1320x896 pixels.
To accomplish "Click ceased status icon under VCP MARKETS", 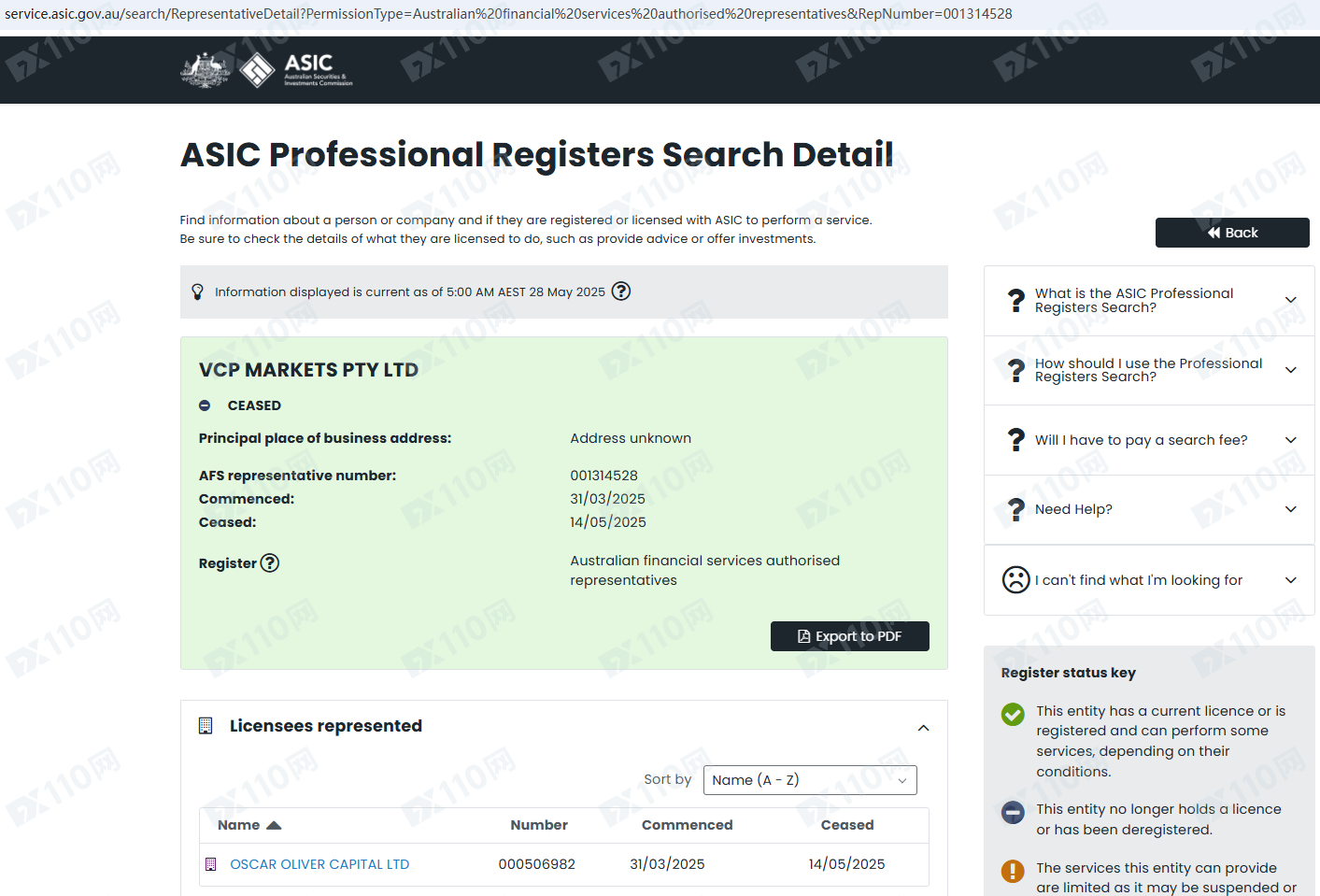I will [x=205, y=405].
